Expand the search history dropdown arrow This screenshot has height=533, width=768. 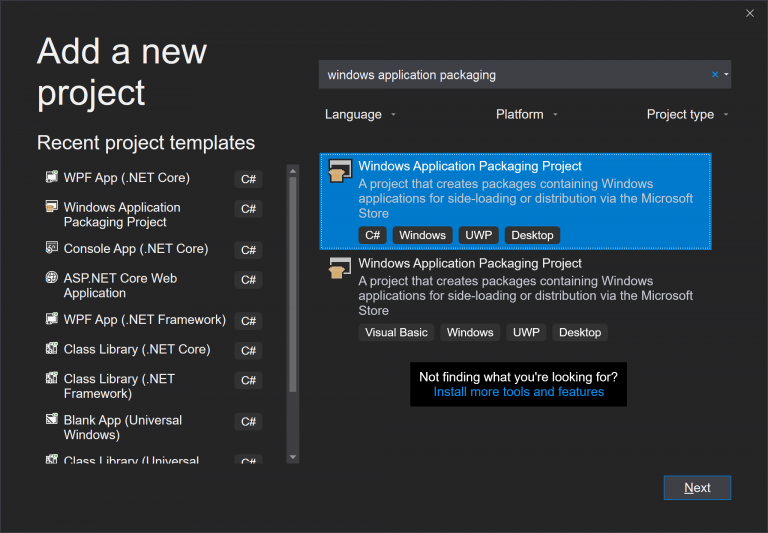click(x=726, y=74)
